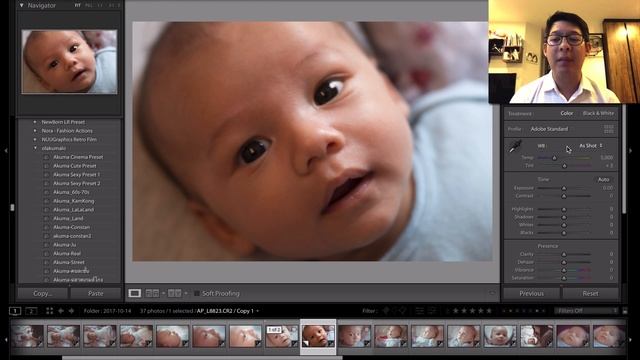
Task: Go back with filmstrip left arrow
Action: [x=61, y=311]
